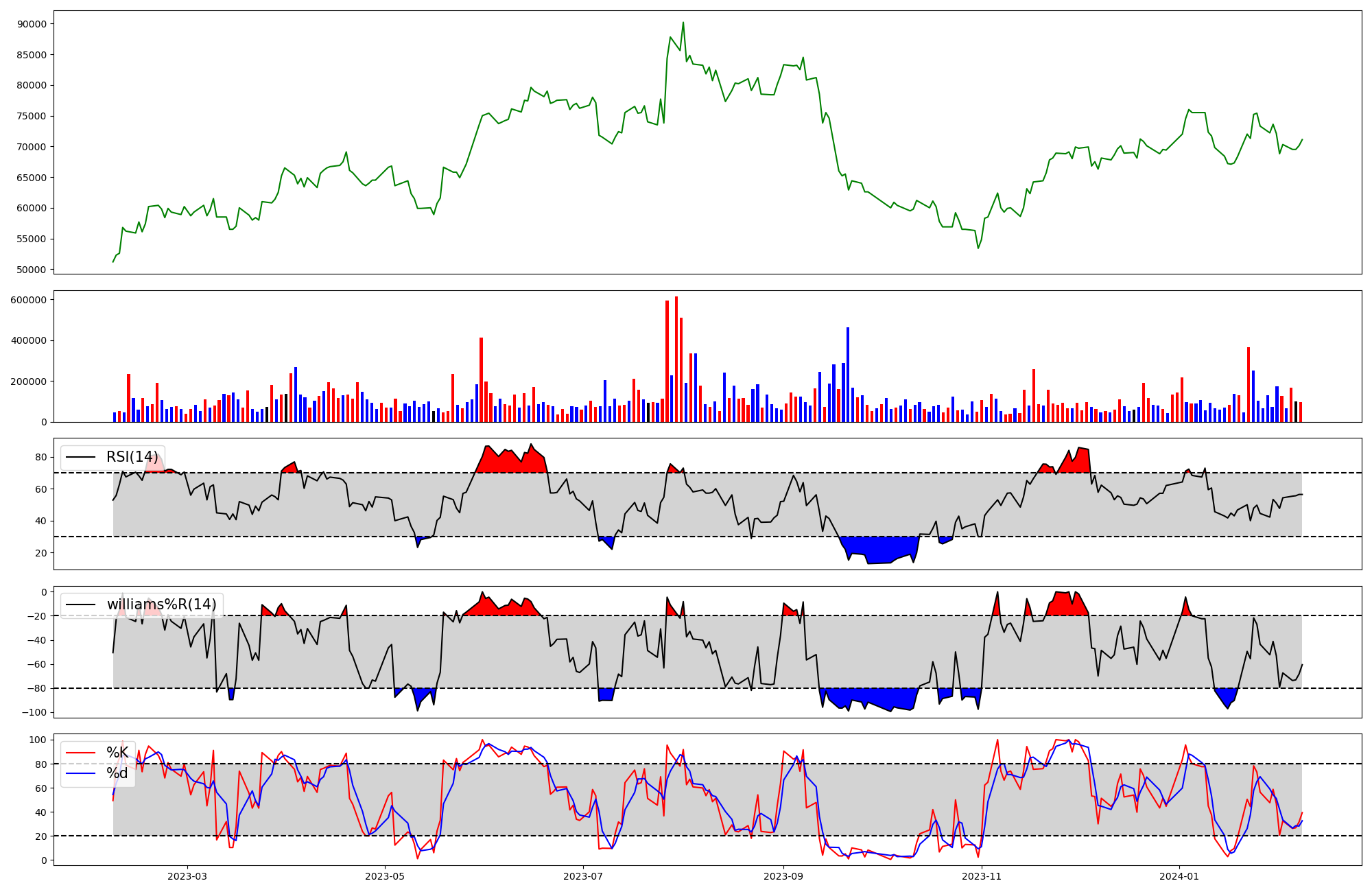This screenshot has width=1372, height=892.
Task: Click the tallest red volume bar
Action: [676, 359]
